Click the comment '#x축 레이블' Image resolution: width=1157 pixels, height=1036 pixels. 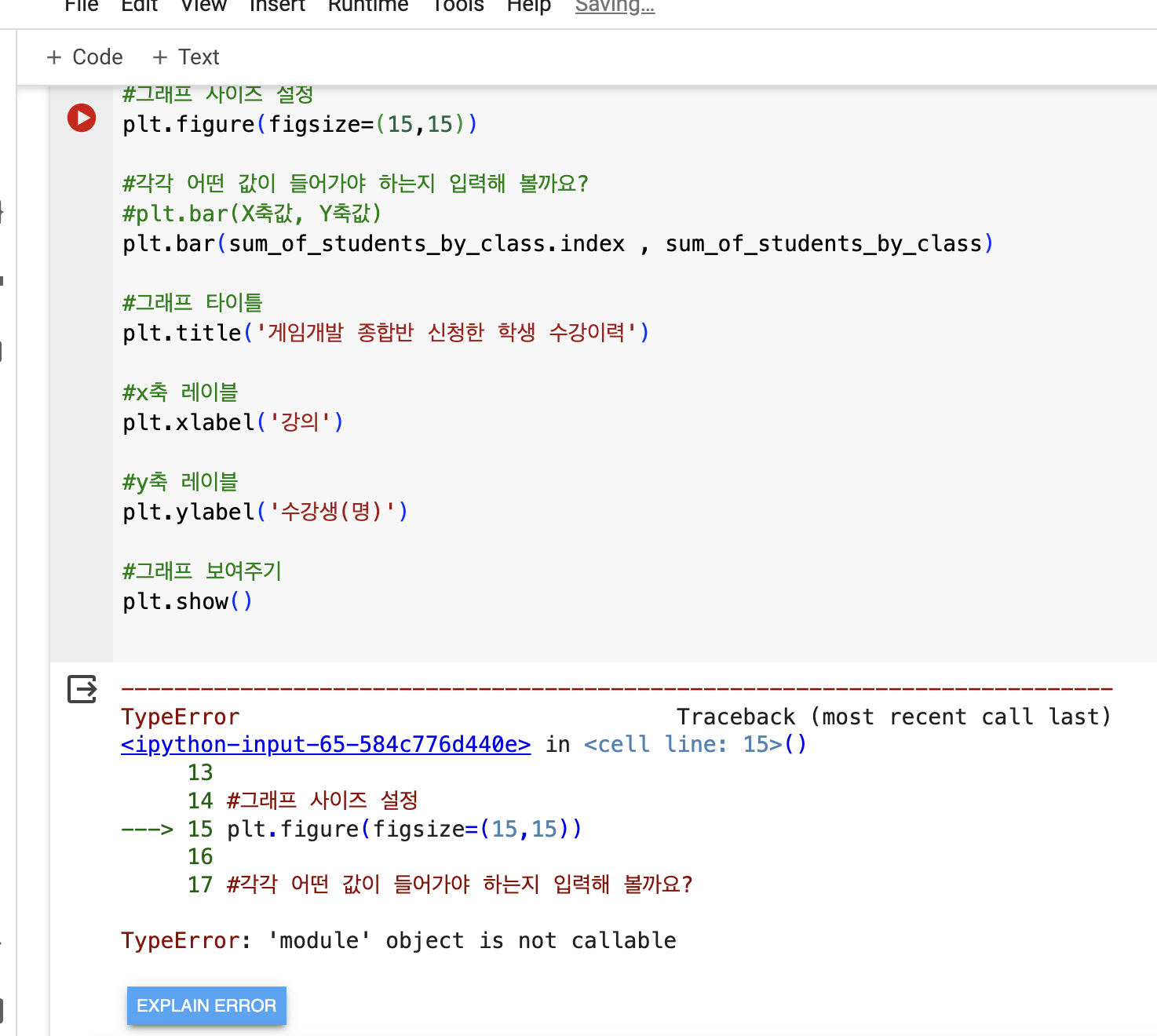(181, 392)
